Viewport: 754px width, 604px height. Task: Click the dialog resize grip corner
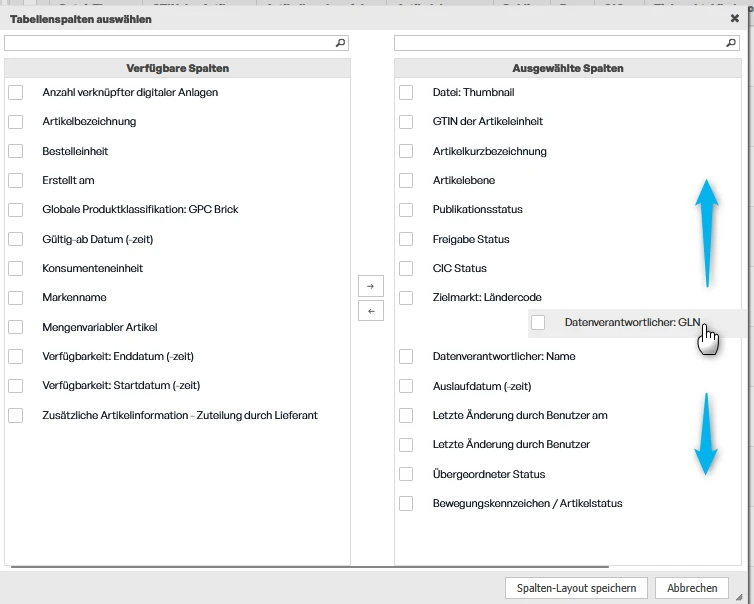point(739,597)
